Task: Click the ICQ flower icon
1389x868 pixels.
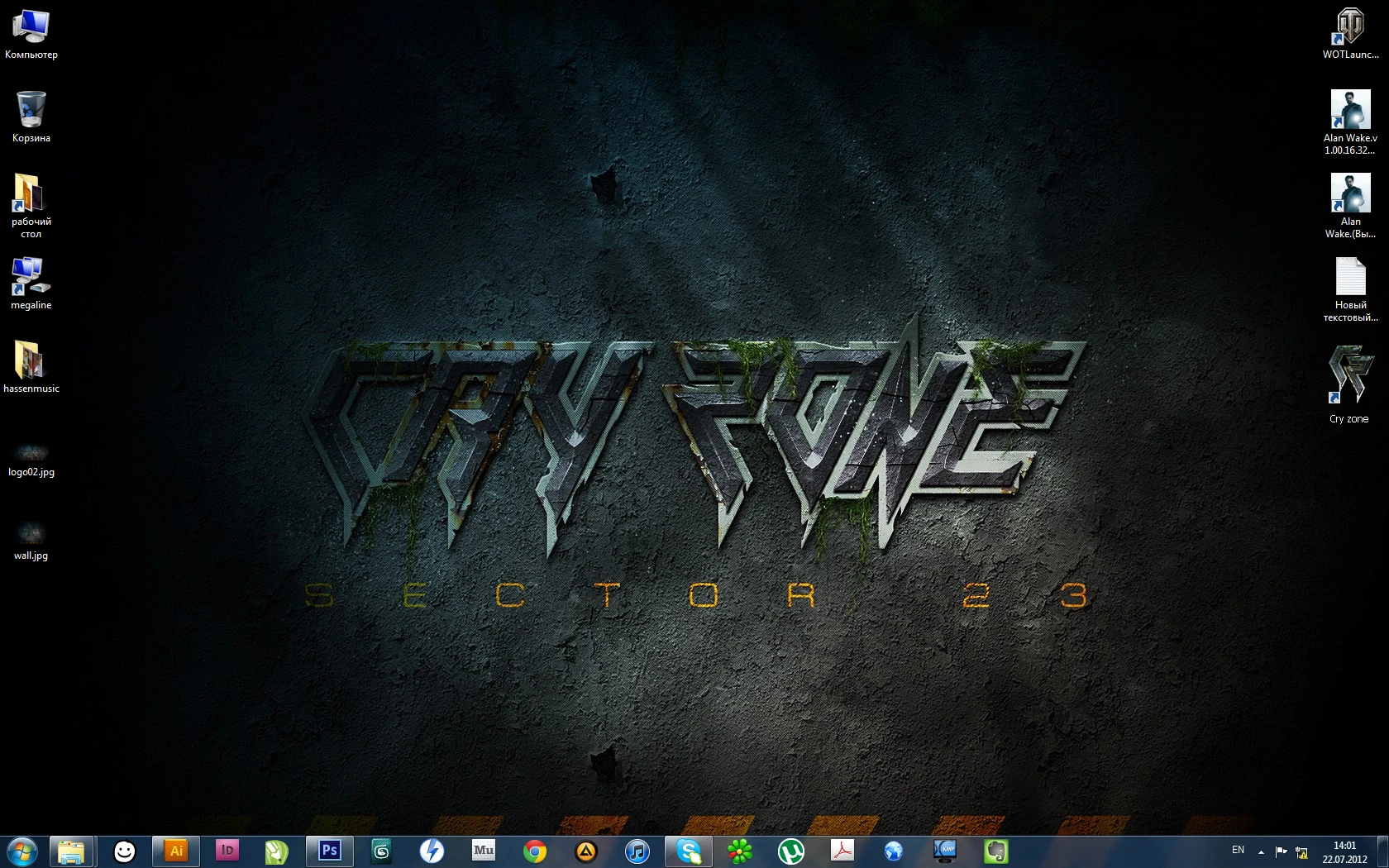Action: click(x=740, y=851)
